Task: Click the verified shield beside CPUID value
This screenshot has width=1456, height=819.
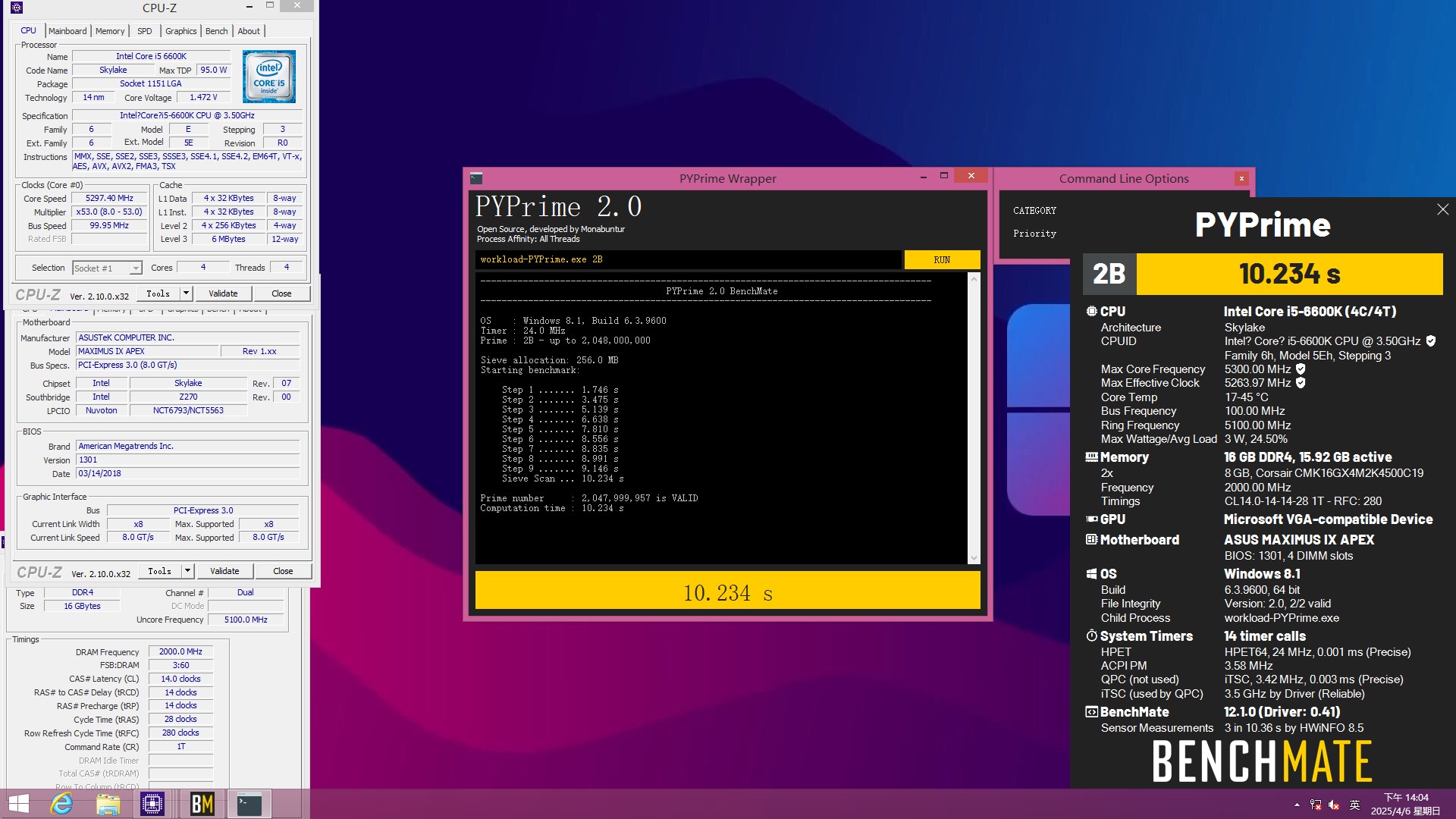Action: [1431, 341]
